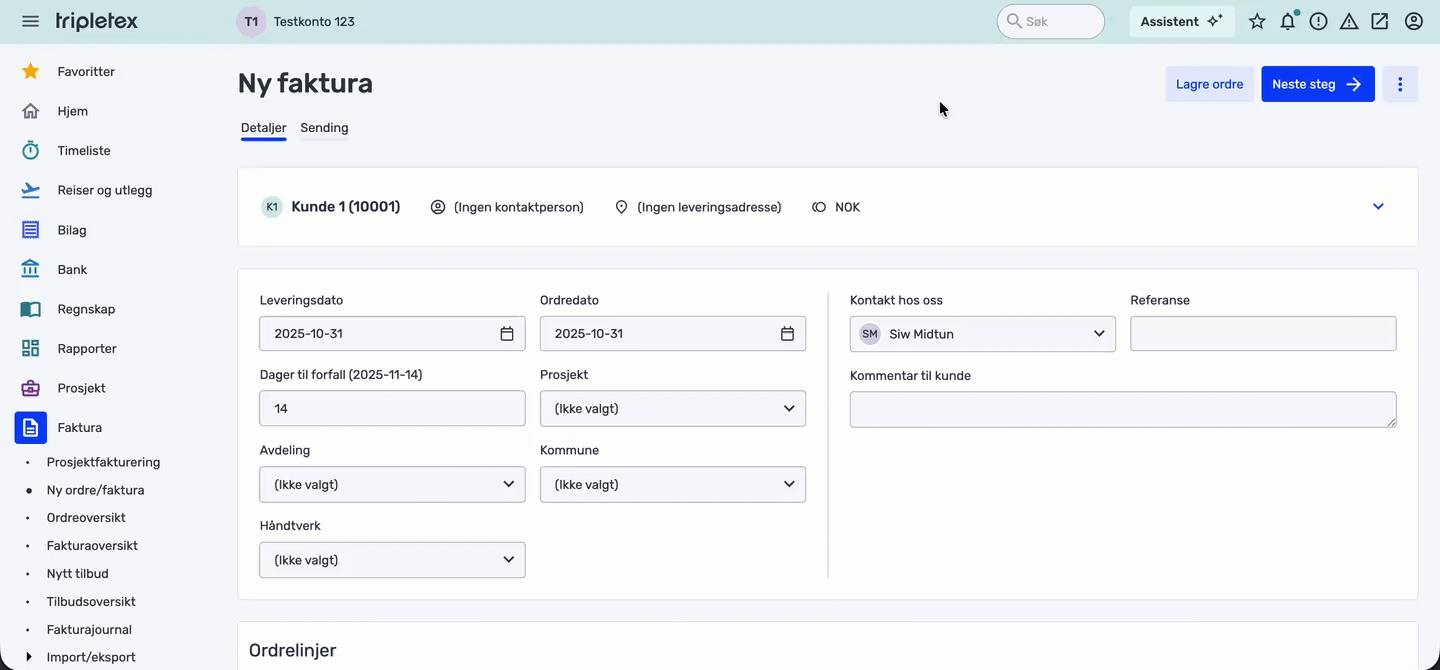Open calendar picker for Ordredato
Viewport: 1440px width, 670px height.
[x=787, y=334]
